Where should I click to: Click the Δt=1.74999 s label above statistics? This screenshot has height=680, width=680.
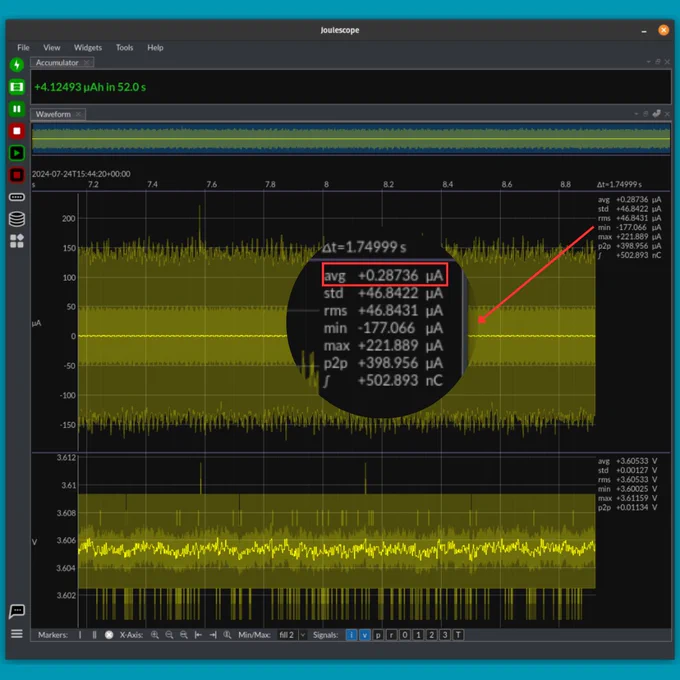(x=619, y=184)
